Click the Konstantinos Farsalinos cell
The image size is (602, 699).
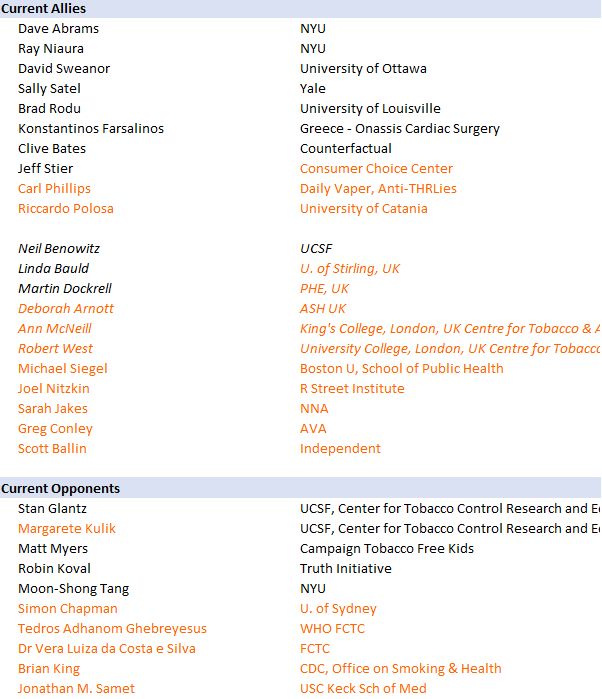pos(91,129)
